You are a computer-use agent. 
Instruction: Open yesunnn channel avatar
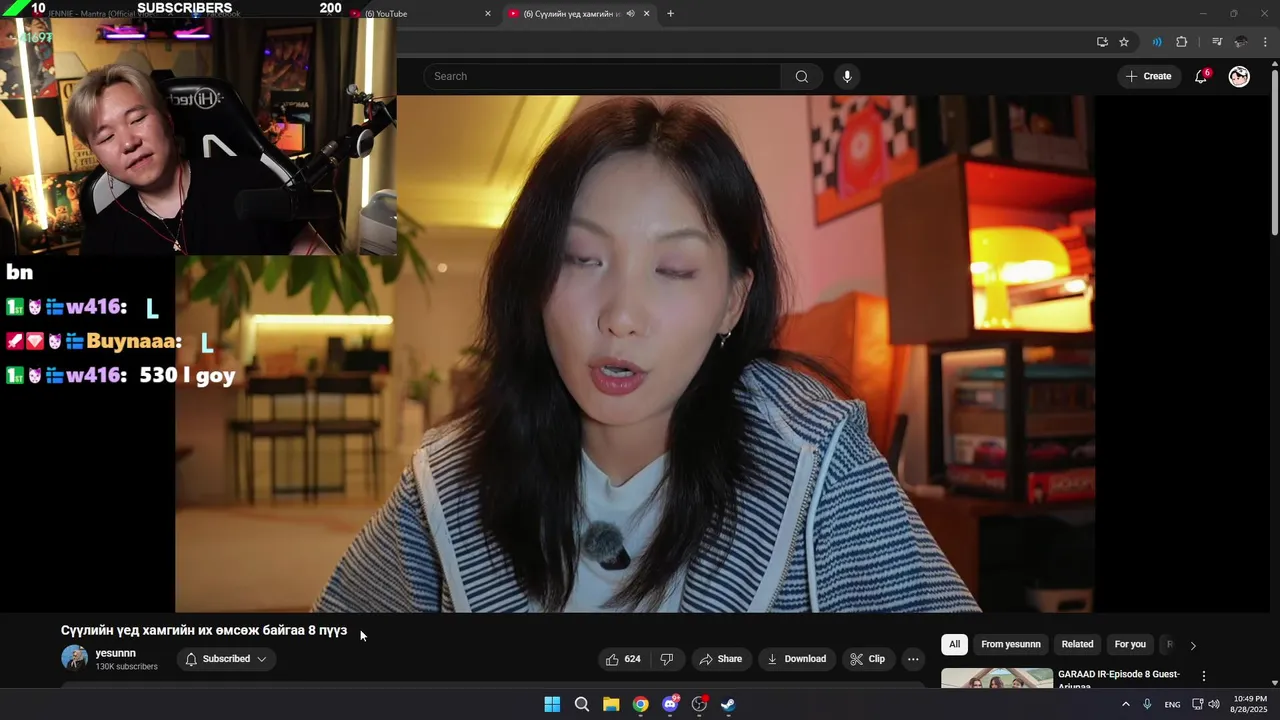click(x=75, y=658)
